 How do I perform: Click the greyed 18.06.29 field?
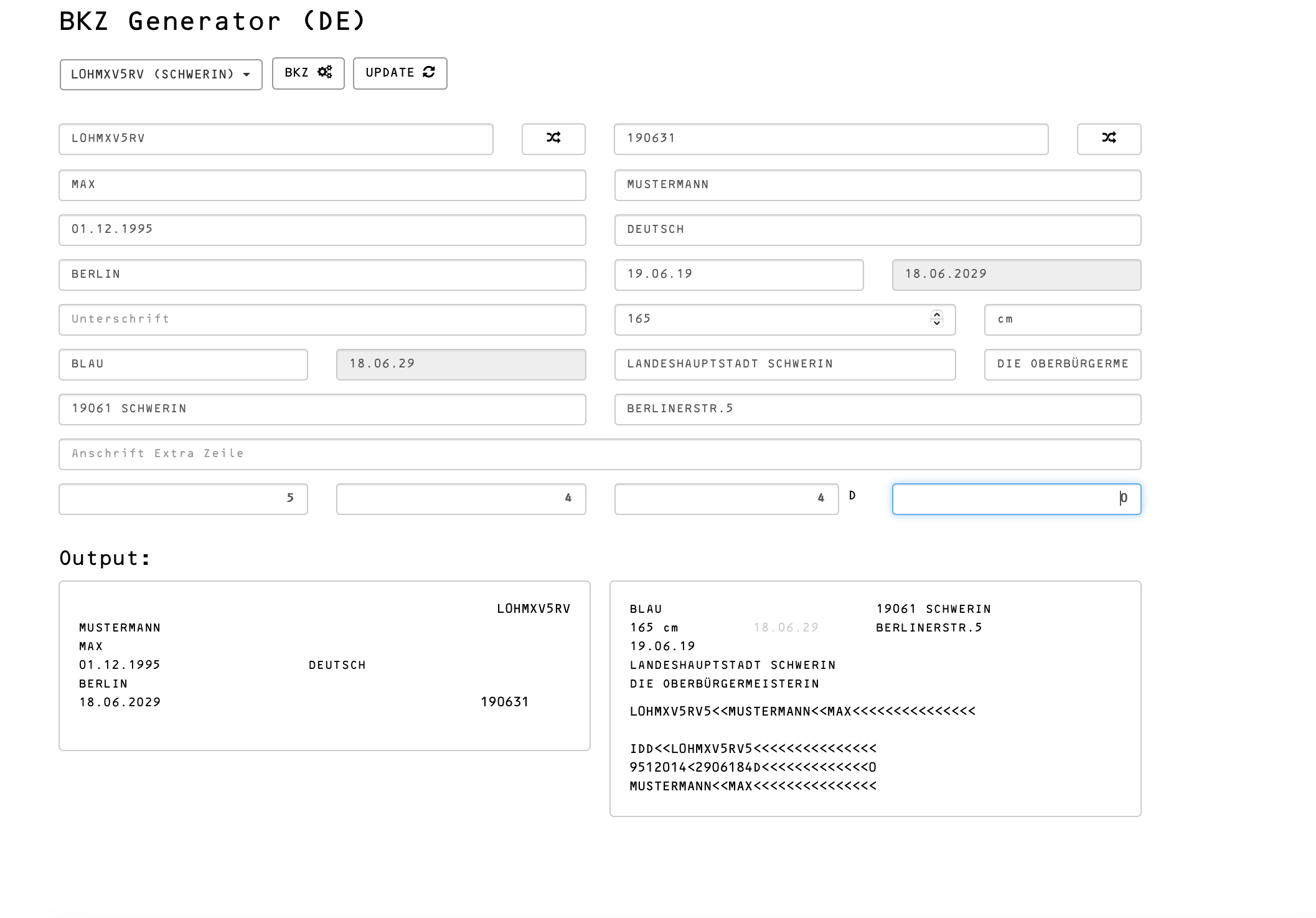coord(461,364)
